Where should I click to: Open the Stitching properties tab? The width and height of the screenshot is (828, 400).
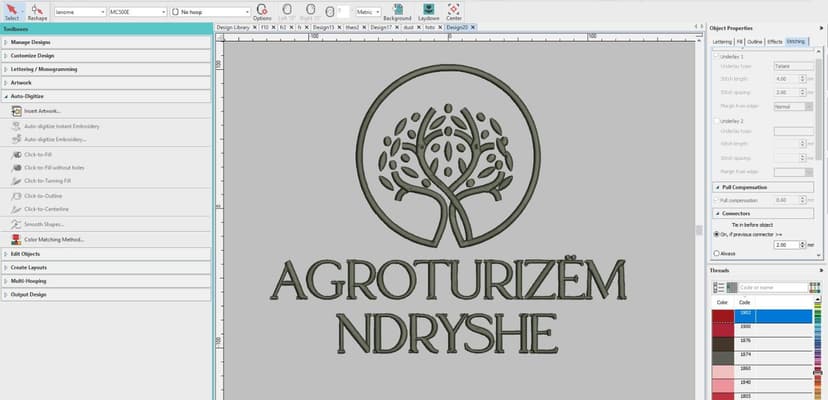(x=796, y=42)
